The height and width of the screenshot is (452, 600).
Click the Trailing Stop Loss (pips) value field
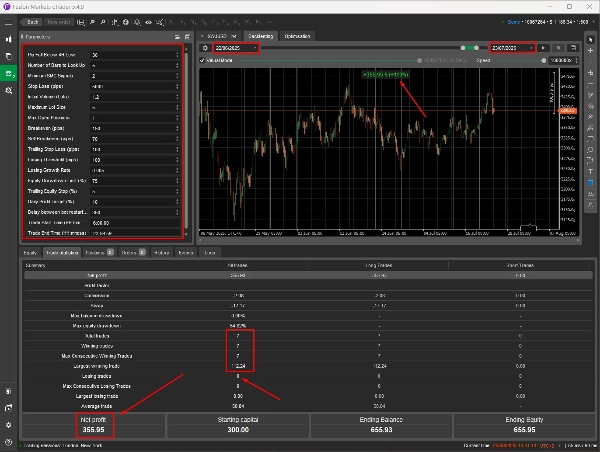(x=135, y=149)
